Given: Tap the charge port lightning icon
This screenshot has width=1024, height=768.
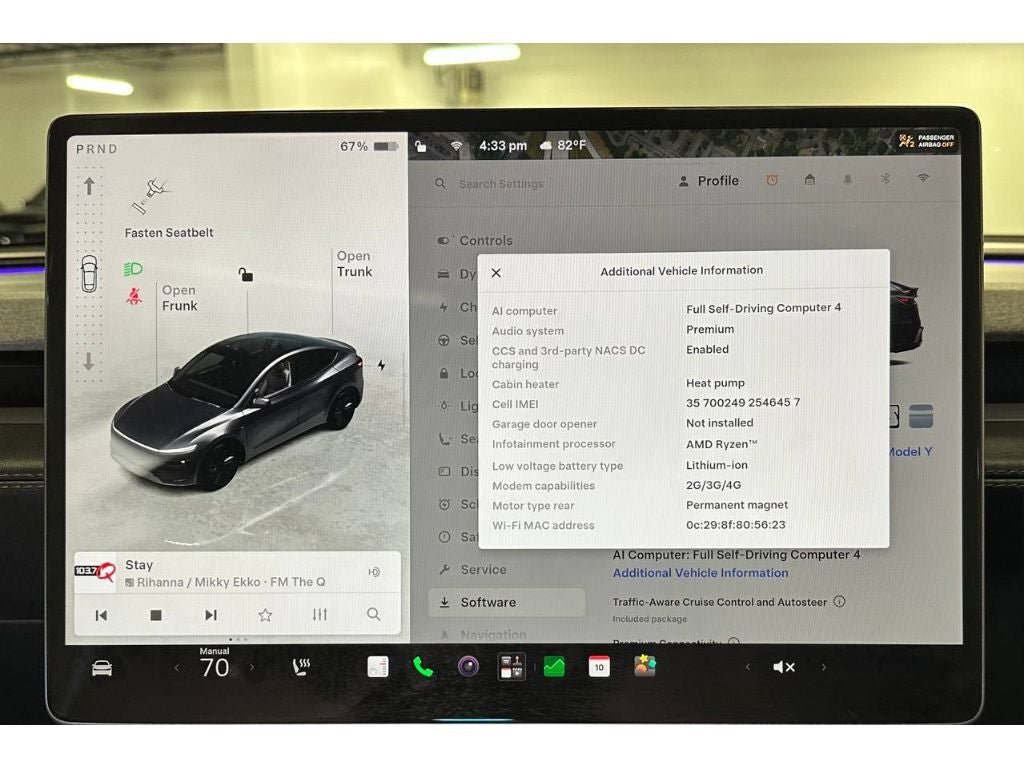Looking at the screenshot, I should [x=381, y=365].
